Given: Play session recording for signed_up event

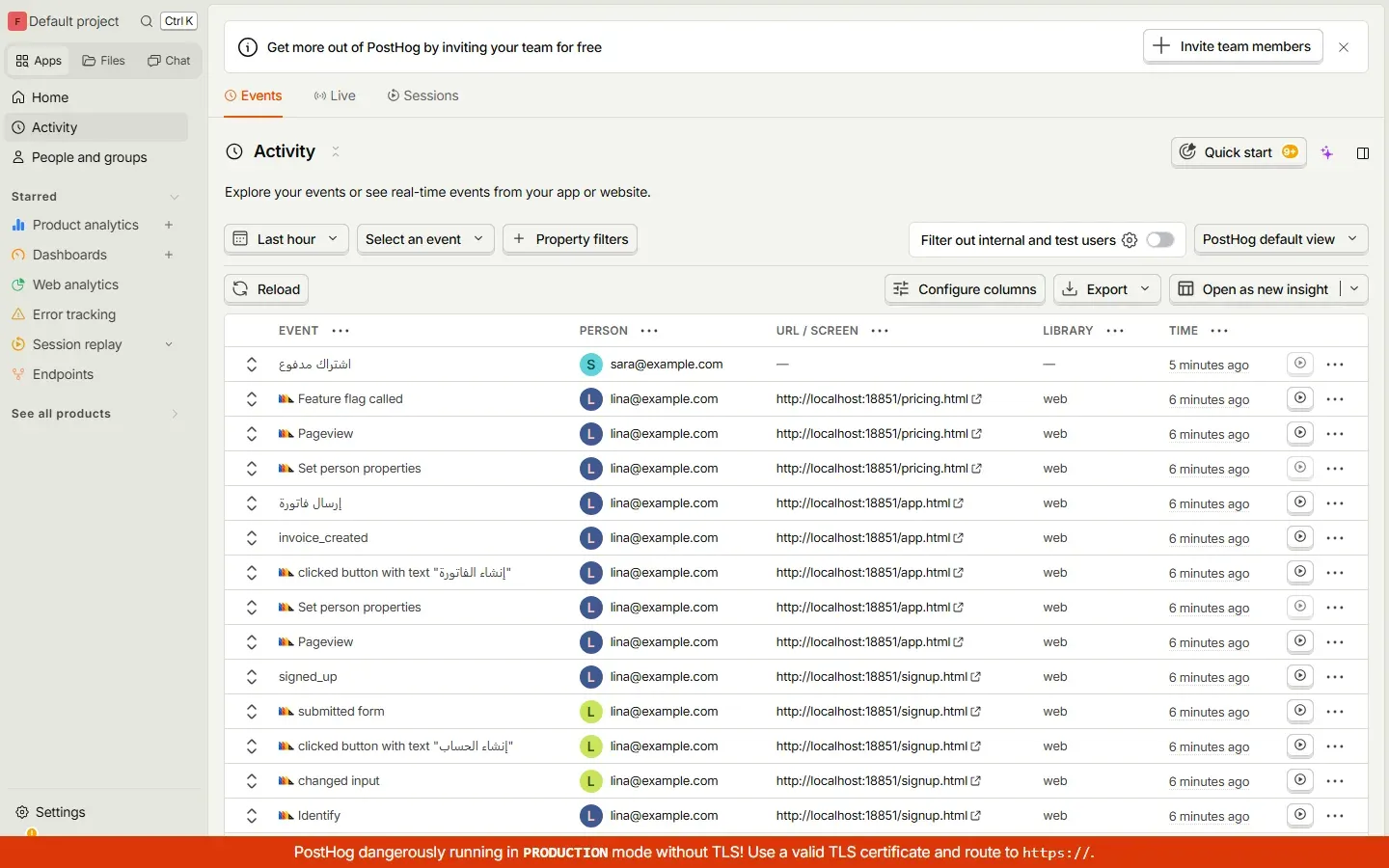Looking at the screenshot, I should (x=1300, y=676).
